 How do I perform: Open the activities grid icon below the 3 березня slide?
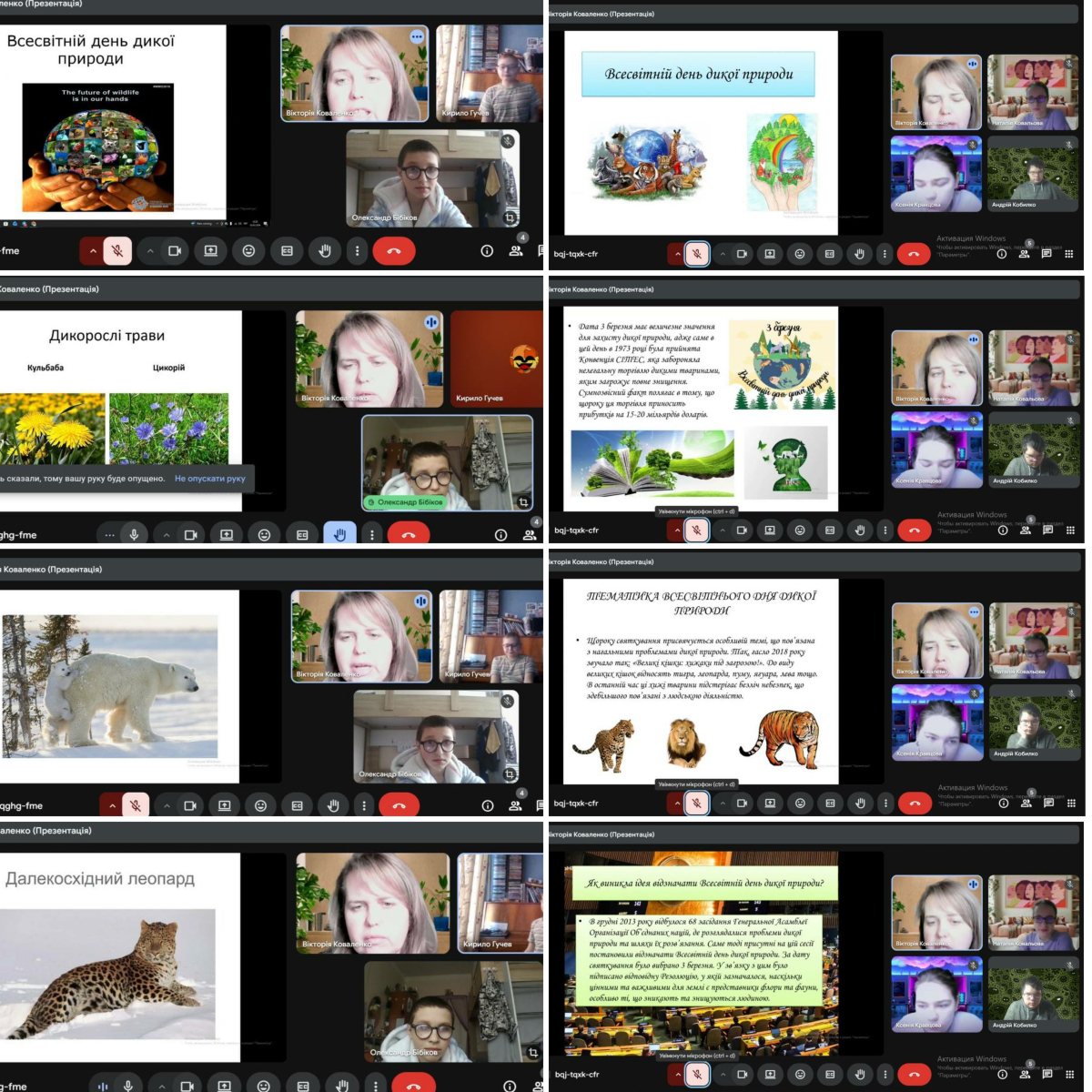[1070, 530]
